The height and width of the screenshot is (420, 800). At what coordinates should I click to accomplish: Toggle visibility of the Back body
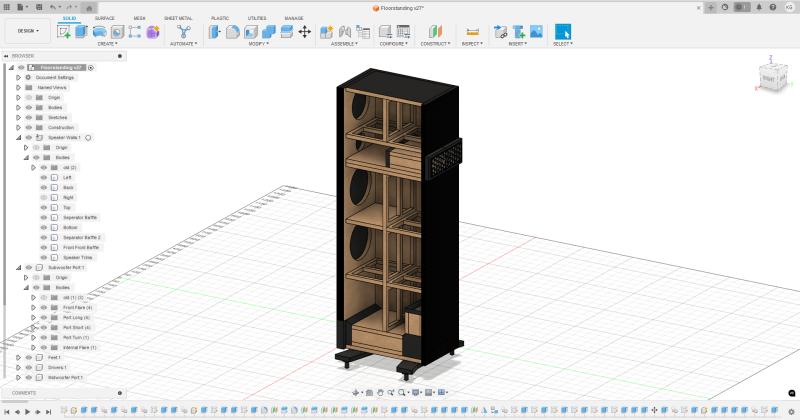[x=44, y=187]
